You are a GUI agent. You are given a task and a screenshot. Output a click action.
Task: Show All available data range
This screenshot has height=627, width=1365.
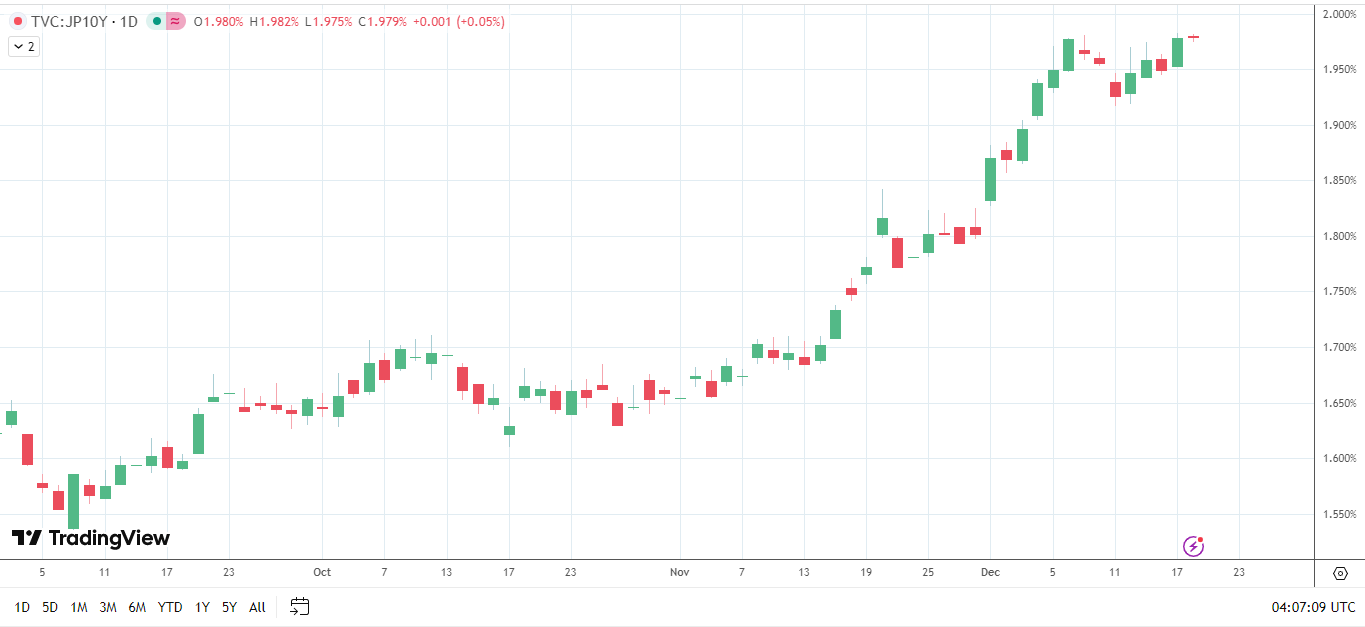point(257,607)
